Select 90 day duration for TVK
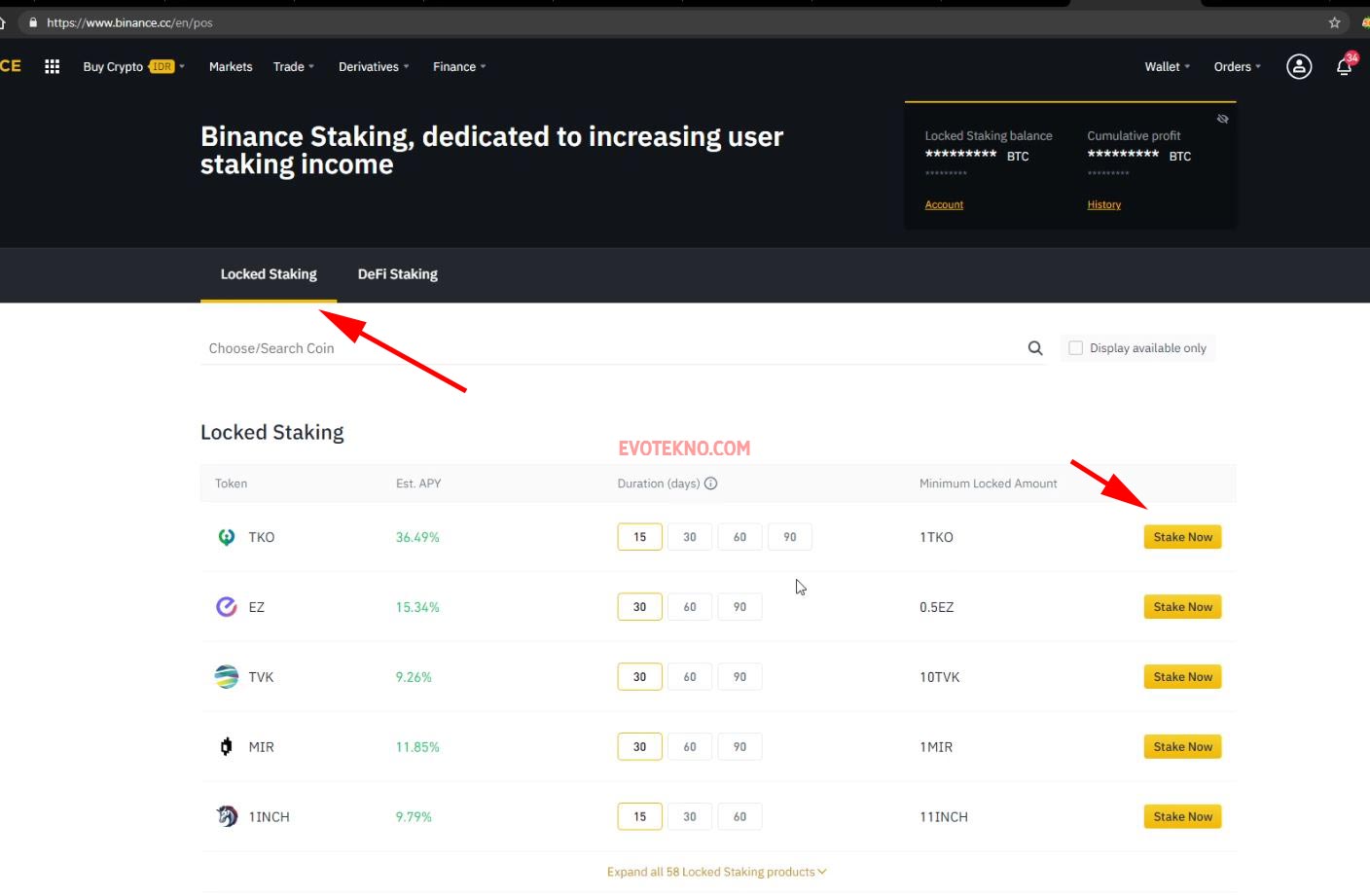This screenshot has width=1370, height=896. click(740, 677)
